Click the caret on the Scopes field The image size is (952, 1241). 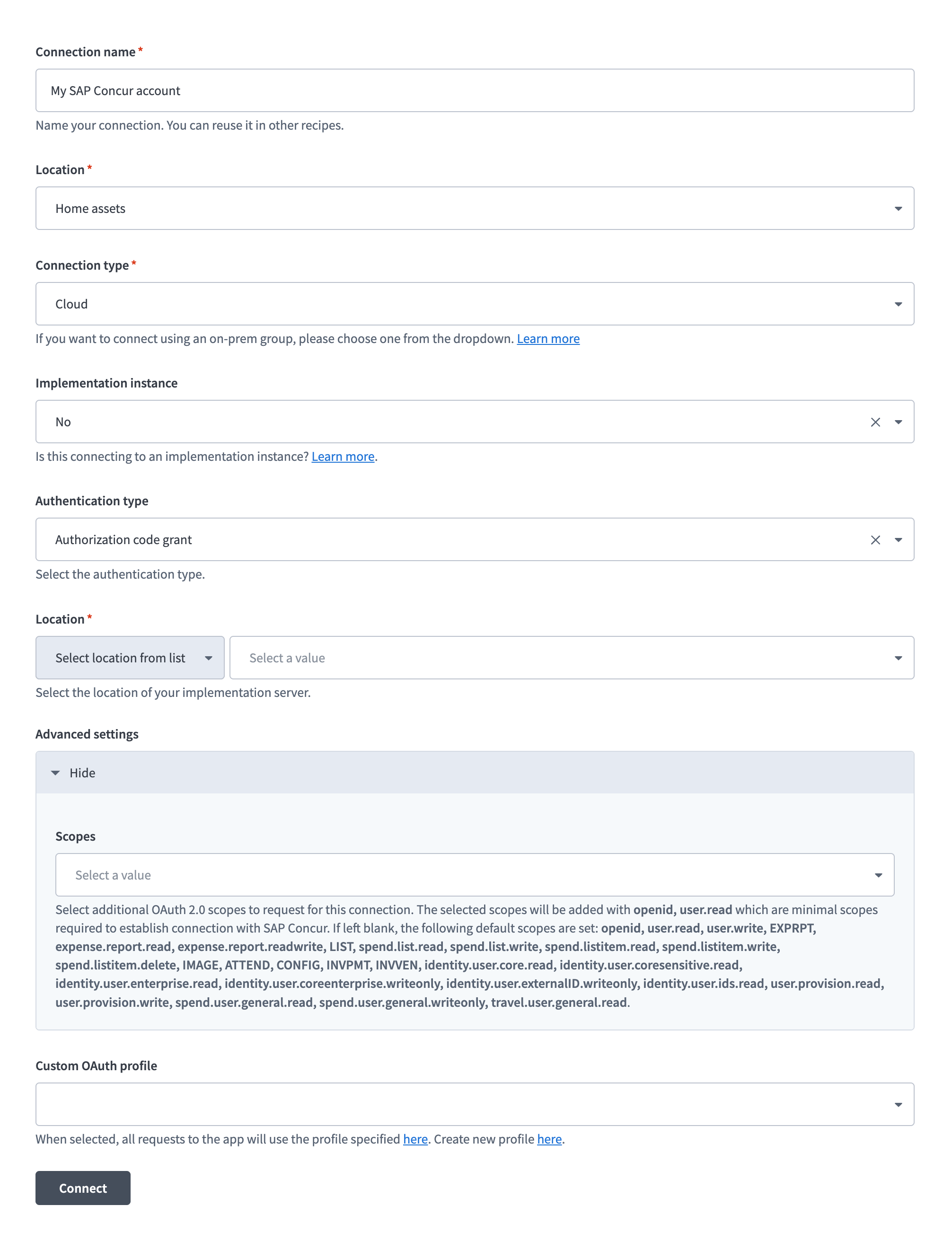pos(878,875)
